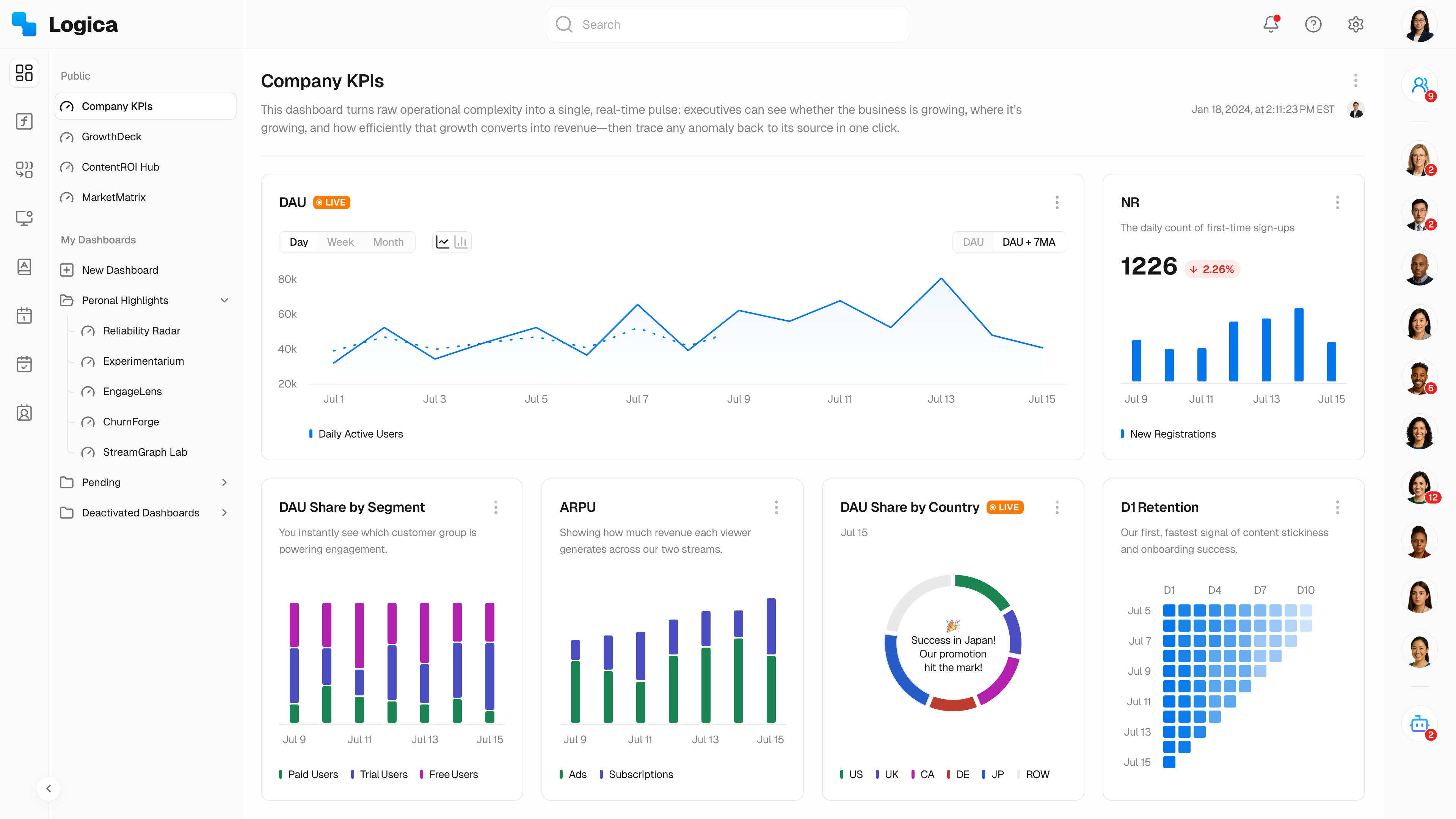Open the StreamGraph Lab dashboard link
Image resolution: width=1456 pixels, height=819 pixels.
point(145,452)
